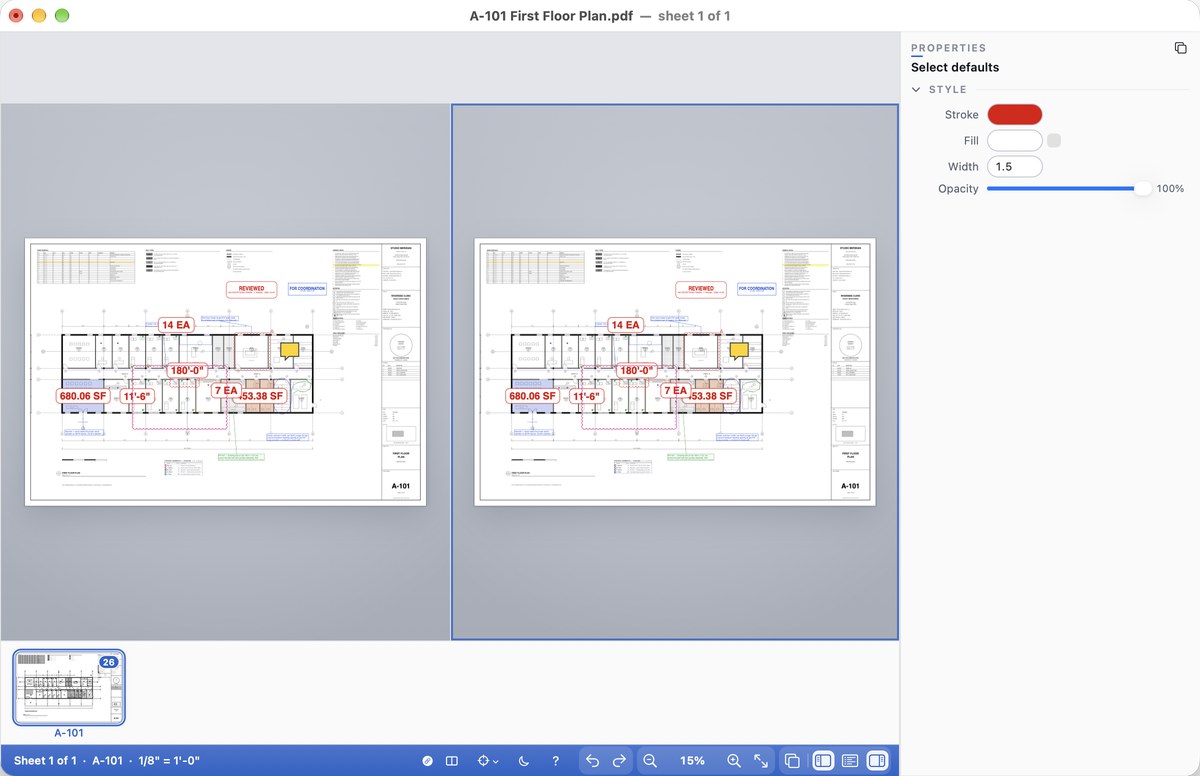Copy style using the Properties panel copy icon
This screenshot has width=1200, height=776.
tap(1180, 48)
